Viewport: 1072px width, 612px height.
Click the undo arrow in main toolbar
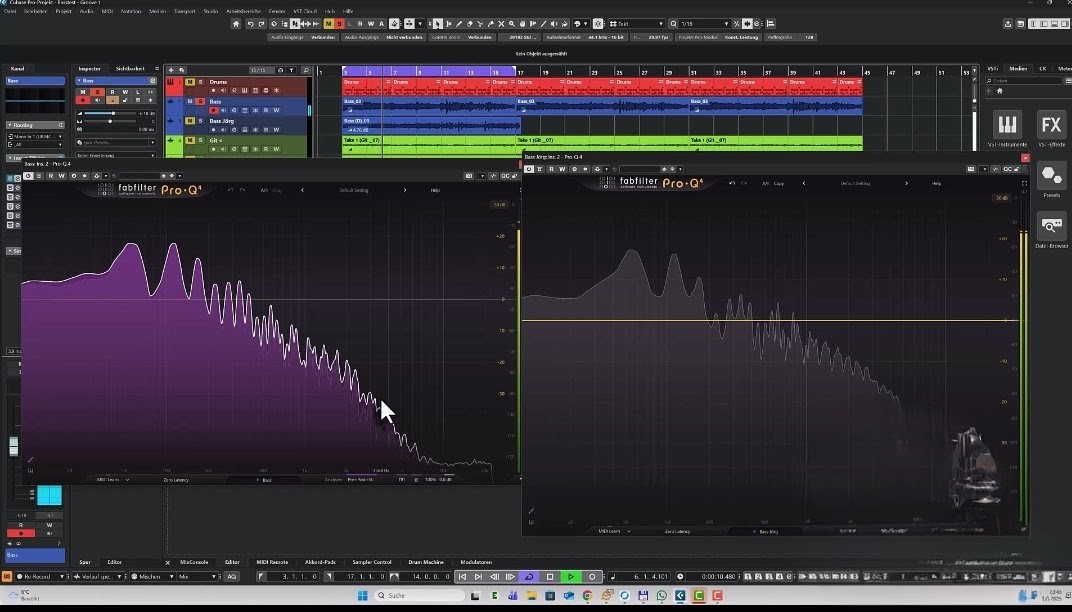(x=249, y=23)
